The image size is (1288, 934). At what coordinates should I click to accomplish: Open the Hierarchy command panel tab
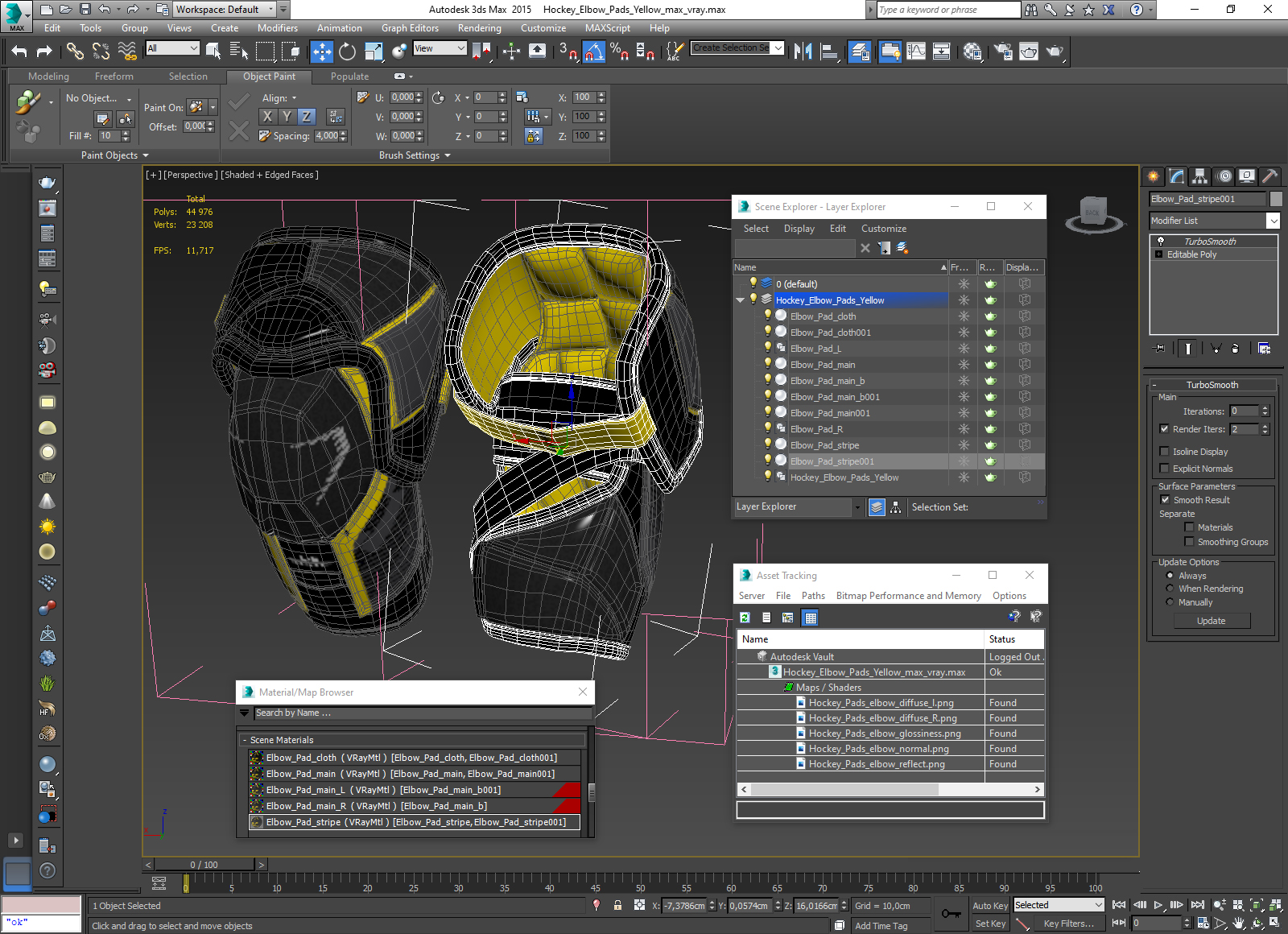[1200, 176]
